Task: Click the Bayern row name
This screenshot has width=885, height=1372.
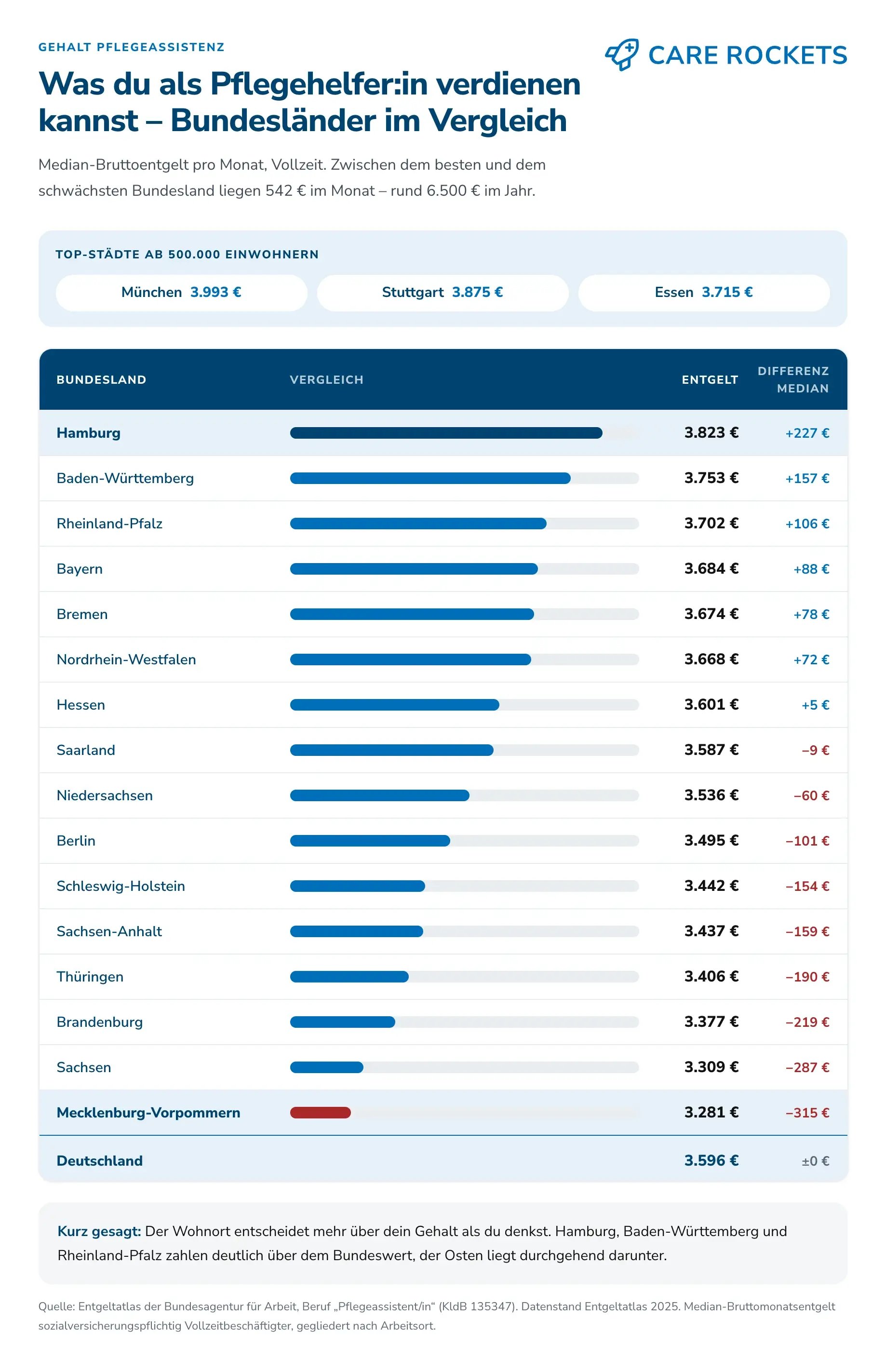Action: click(x=80, y=569)
